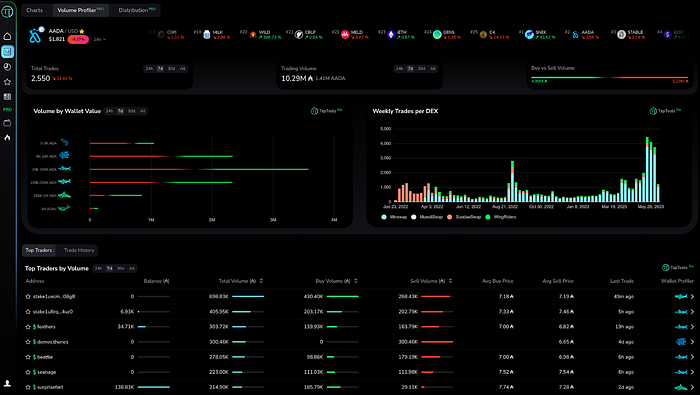Expand wallet profiler for $beattie
700x395 pixels.
pyautogui.click(x=692, y=357)
